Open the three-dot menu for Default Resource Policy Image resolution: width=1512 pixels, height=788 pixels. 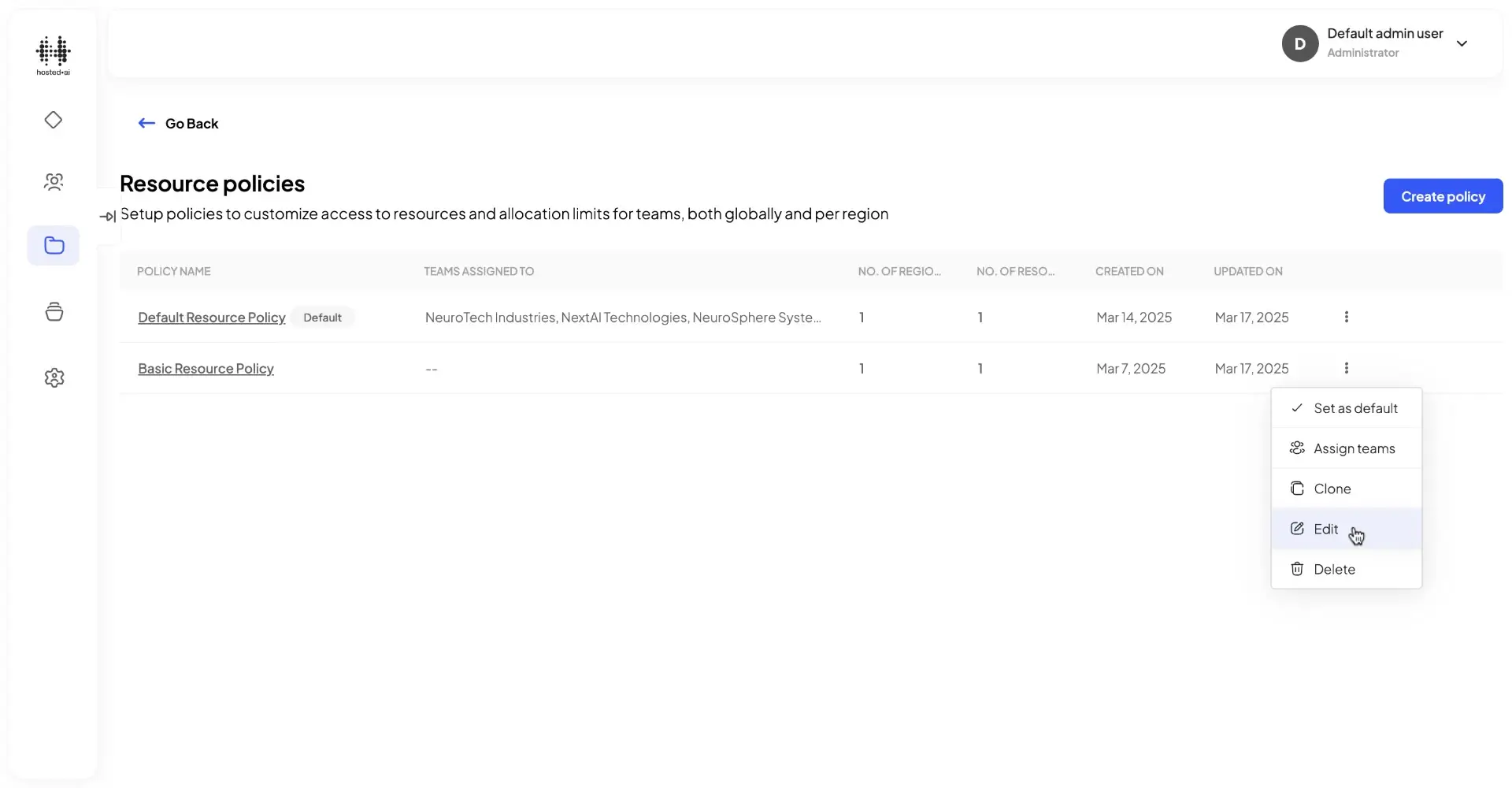pos(1346,317)
